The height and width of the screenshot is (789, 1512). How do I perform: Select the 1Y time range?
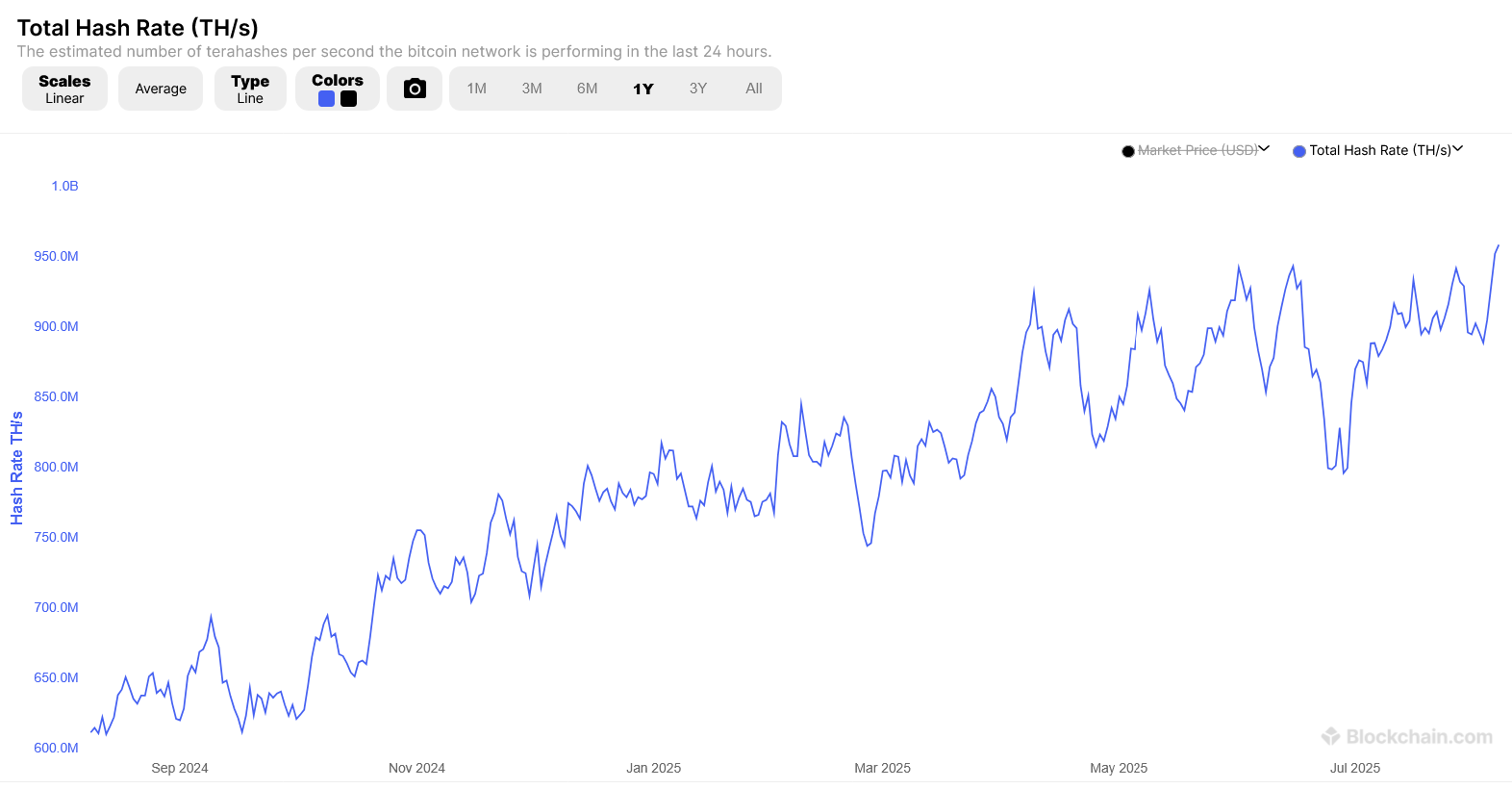[x=643, y=89]
